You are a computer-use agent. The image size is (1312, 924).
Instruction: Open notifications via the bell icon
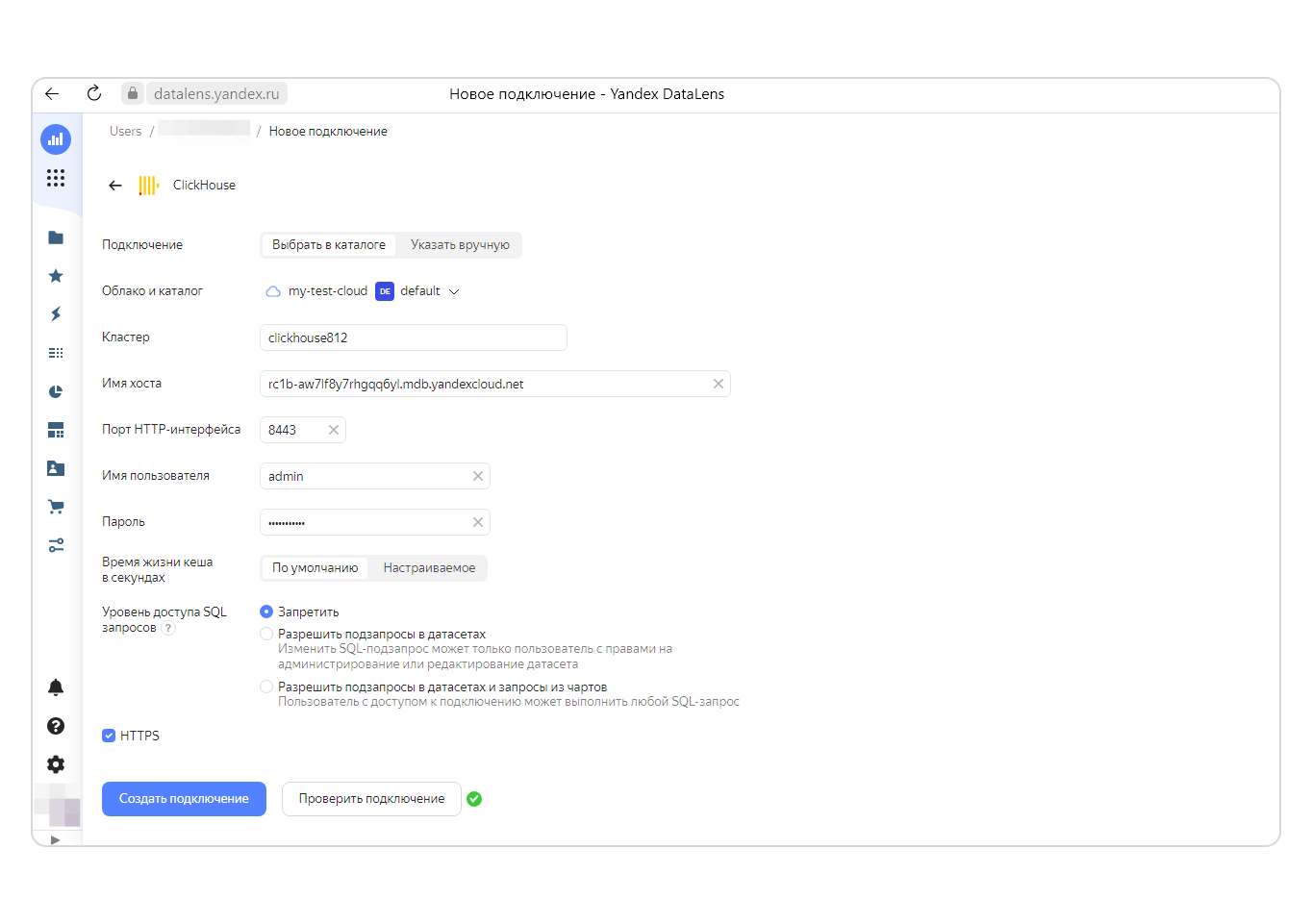56,687
